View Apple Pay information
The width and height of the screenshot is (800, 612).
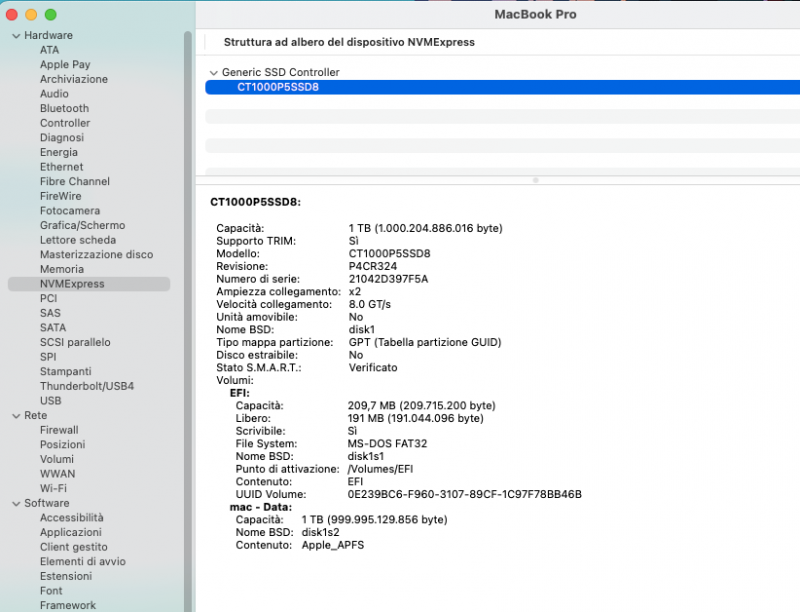tap(63, 64)
